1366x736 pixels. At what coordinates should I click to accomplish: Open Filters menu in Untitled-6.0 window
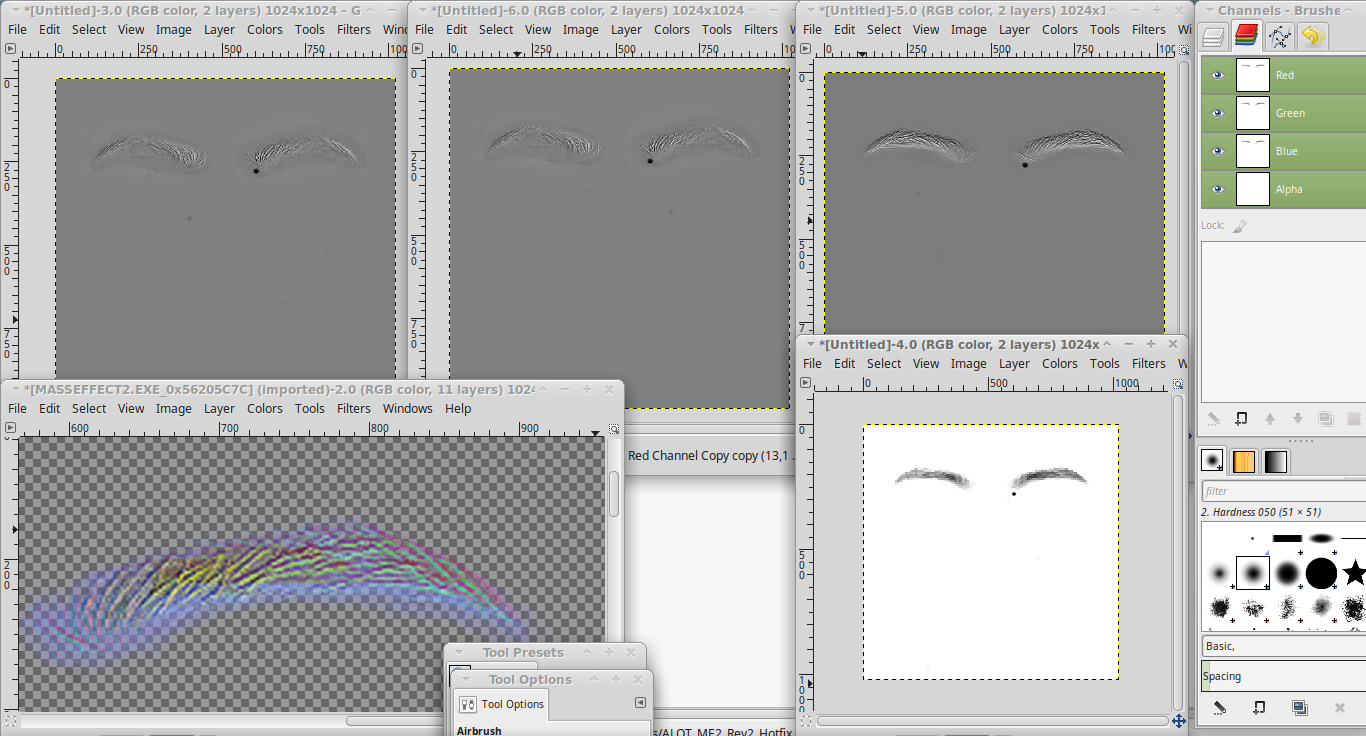[761, 29]
